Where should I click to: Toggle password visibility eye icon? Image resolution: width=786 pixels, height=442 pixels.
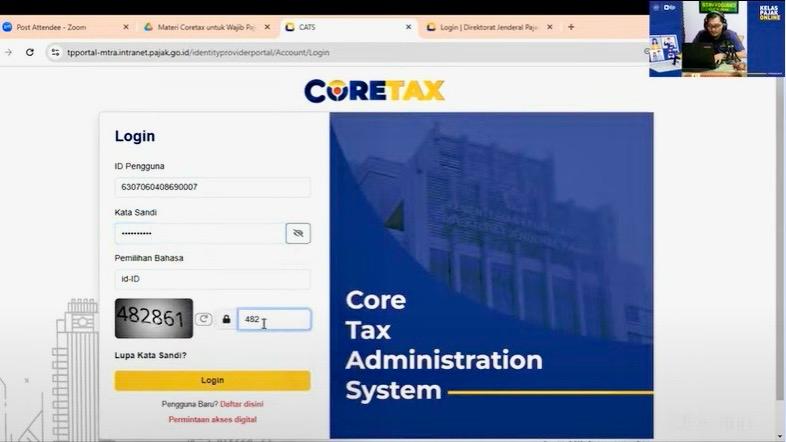(x=297, y=233)
